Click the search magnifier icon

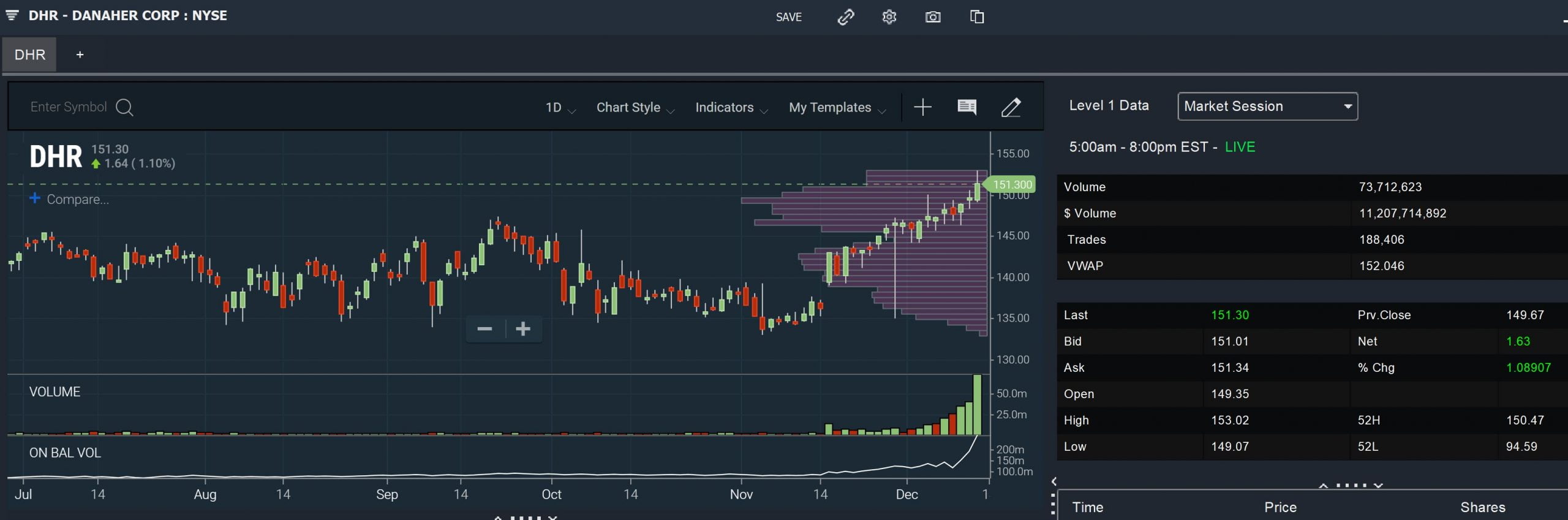pyautogui.click(x=124, y=107)
